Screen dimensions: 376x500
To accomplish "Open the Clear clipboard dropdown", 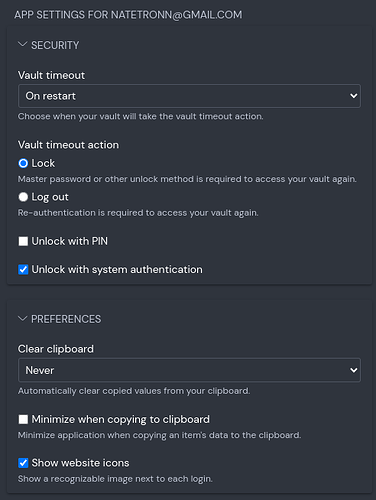I will point(189,370).
